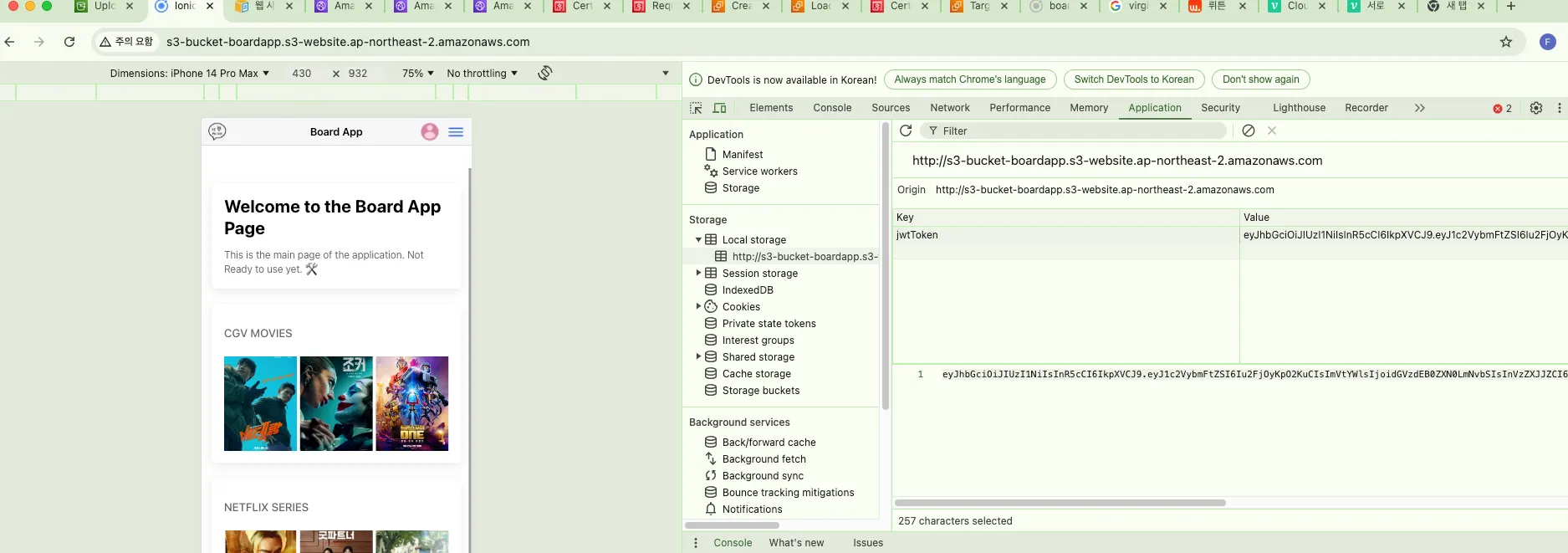Open a new browser tab
Screen dimensions: 1568x553
tap(1511, 6)
